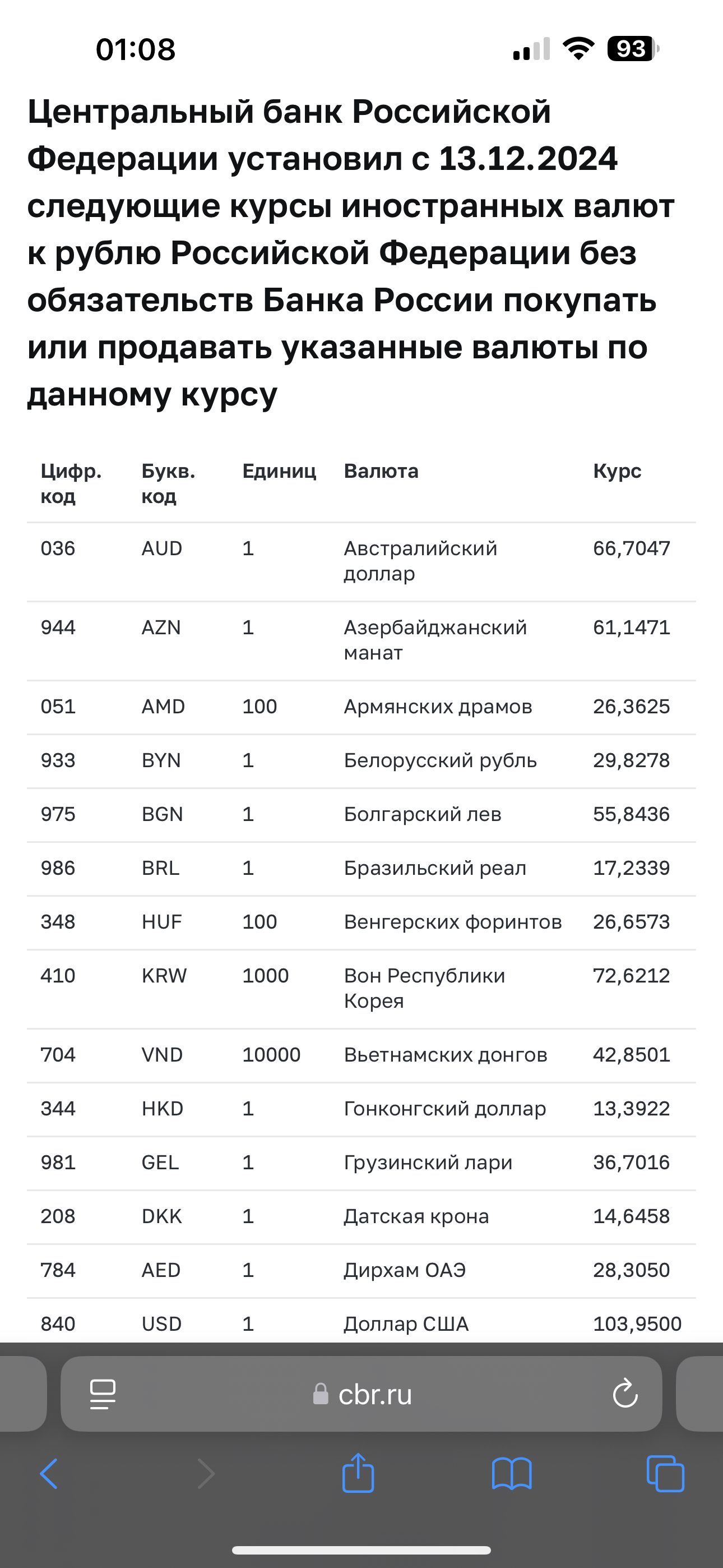
Task: Tap the battery indicator in status bar
Action: [x=633, y=49]
